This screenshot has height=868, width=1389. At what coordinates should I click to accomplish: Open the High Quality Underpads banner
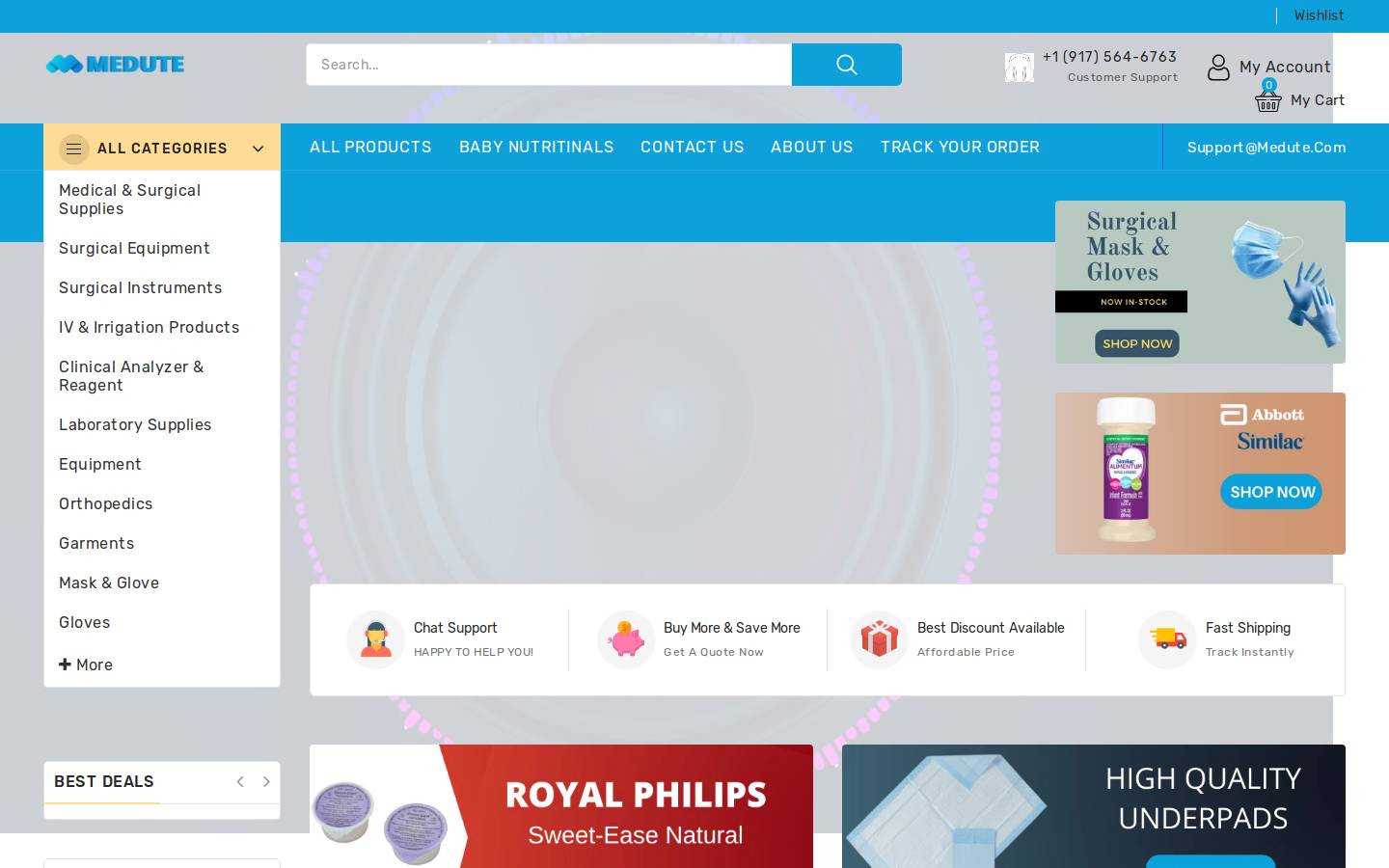click(x=1094, y=806)
